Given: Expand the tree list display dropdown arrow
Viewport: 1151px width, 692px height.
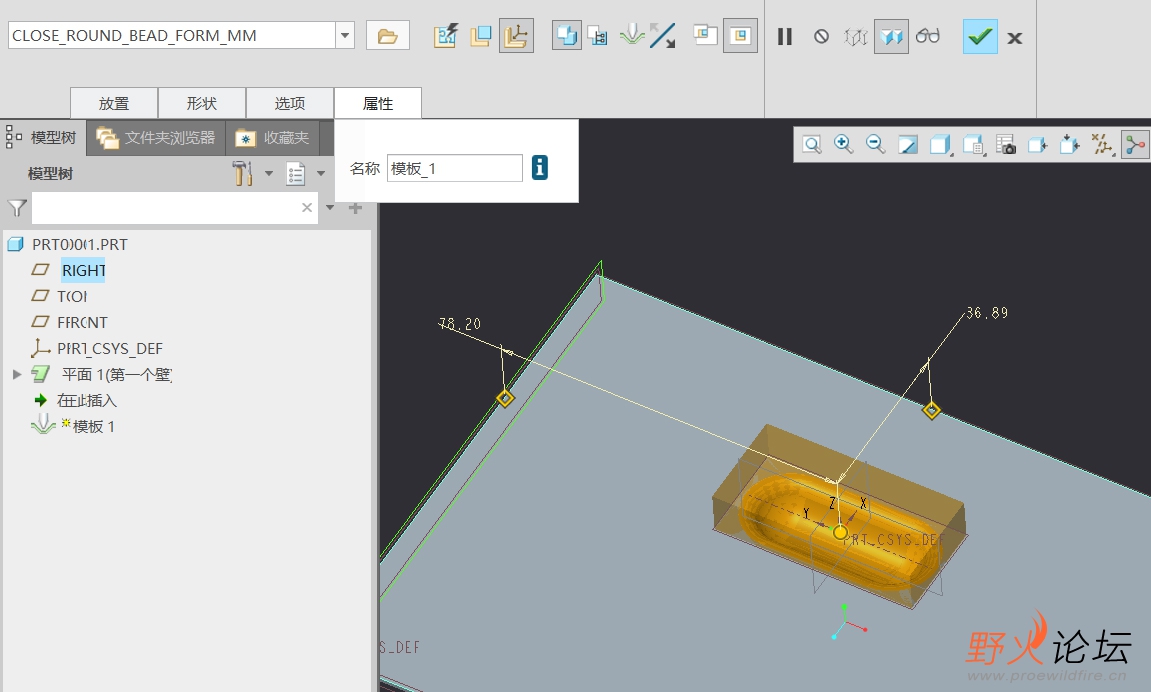Looking at the screenshot, I should [321, 174].
